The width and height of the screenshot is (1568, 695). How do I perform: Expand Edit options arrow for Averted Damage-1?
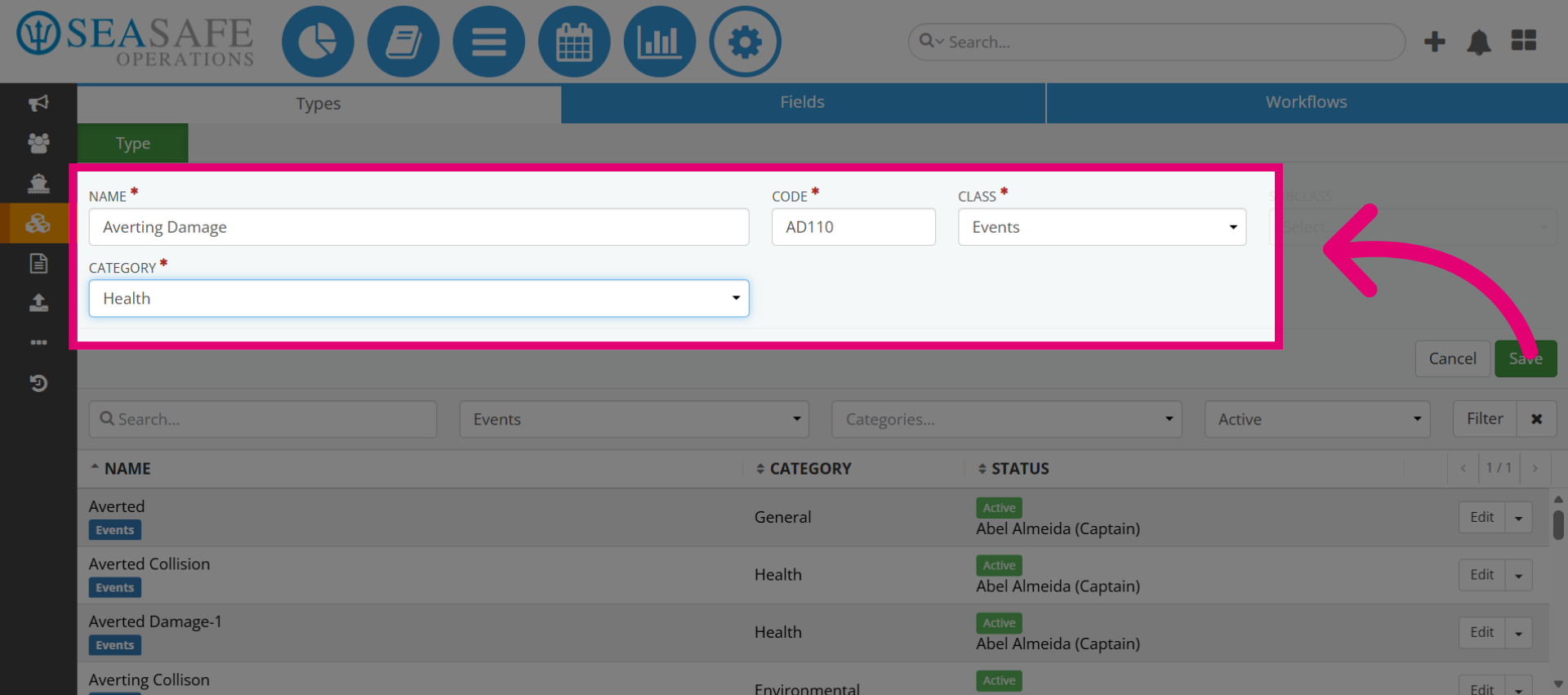pyautogui.click(x=1519, y=633)
